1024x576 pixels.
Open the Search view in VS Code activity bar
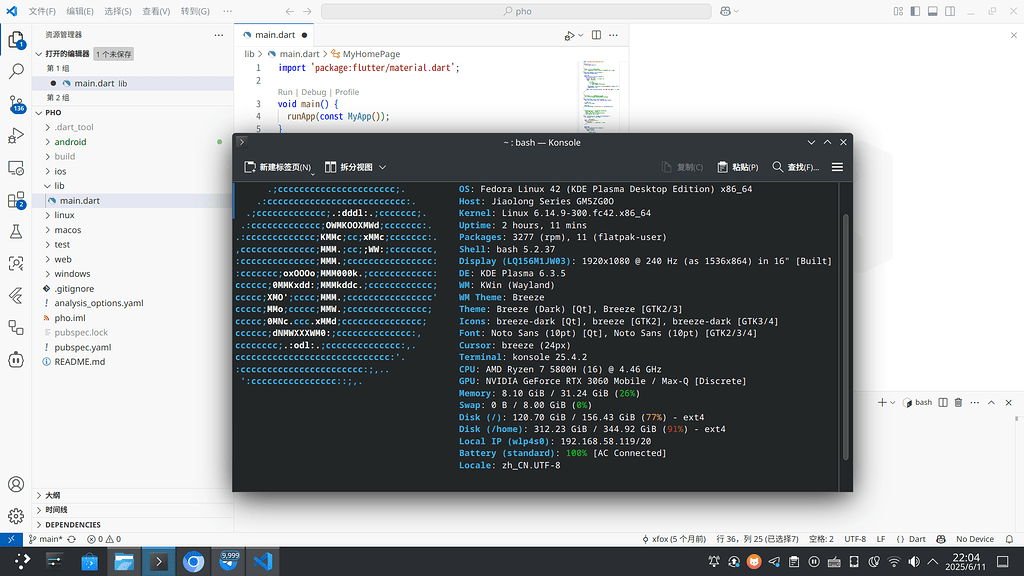pos(16,71)
